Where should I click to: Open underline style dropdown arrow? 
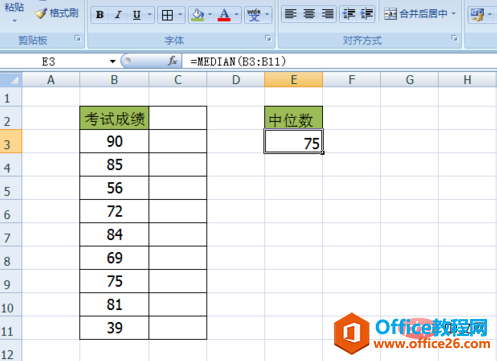[x=150, y=15]
